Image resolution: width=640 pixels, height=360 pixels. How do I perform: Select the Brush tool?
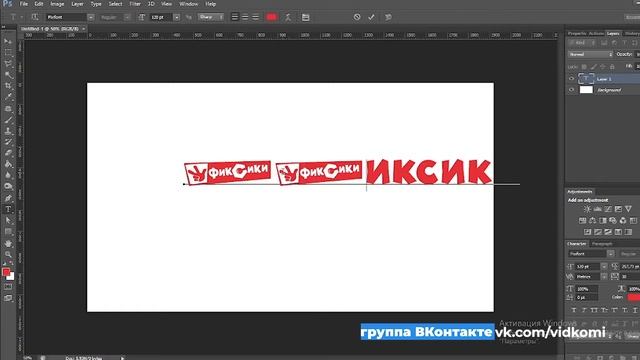[8, 120]
